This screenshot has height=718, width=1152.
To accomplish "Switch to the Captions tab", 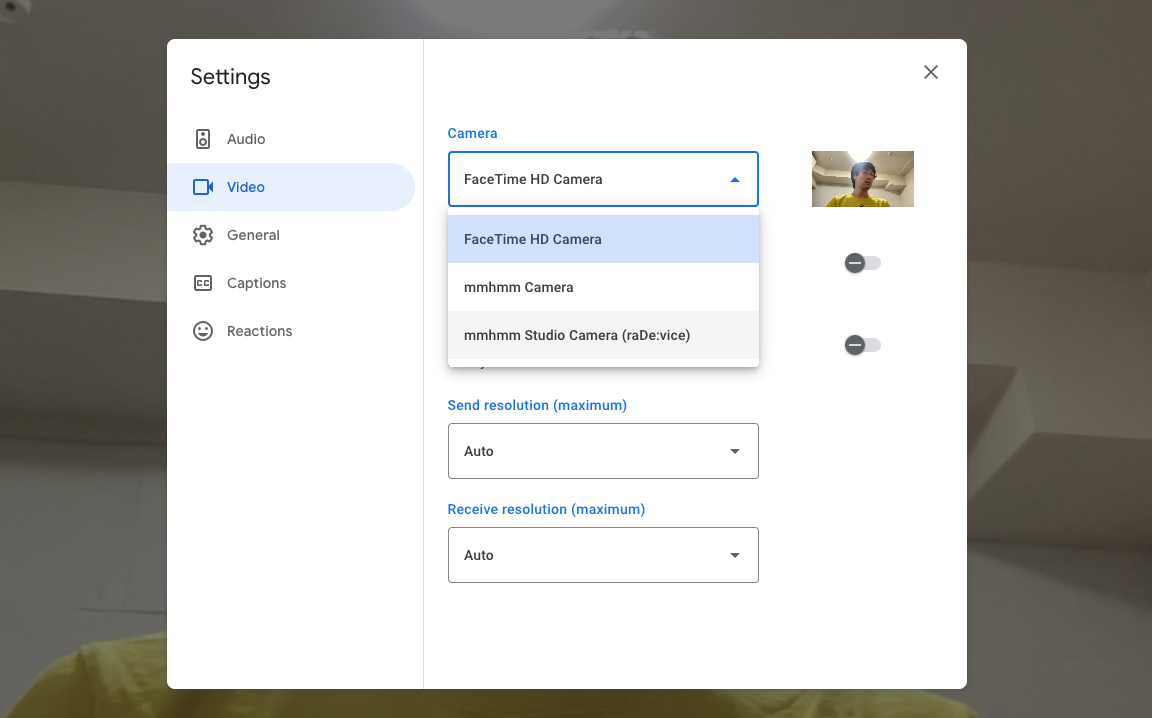I will (291, 283).
